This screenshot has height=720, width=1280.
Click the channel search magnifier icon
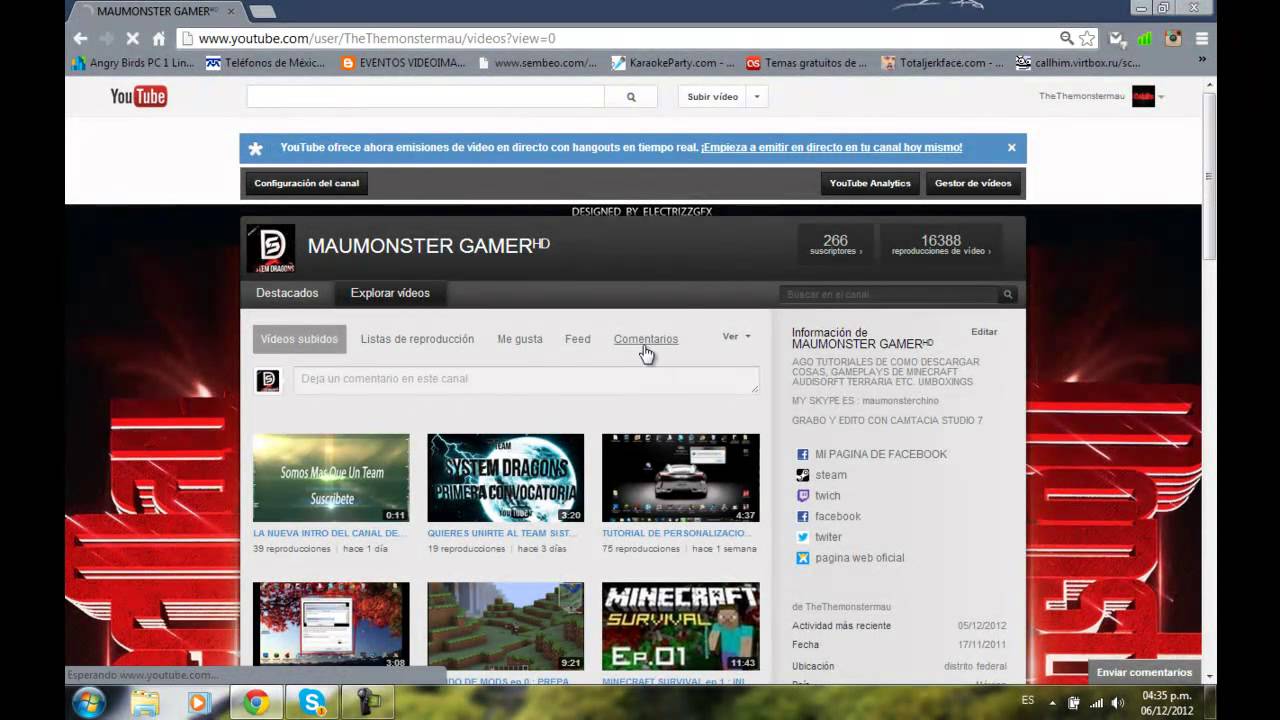point(1008,294)
